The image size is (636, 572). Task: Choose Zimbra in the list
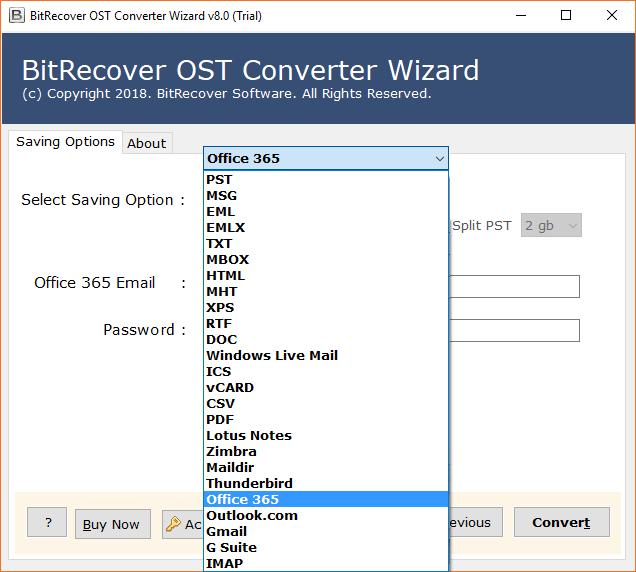[x=326, y=452]
